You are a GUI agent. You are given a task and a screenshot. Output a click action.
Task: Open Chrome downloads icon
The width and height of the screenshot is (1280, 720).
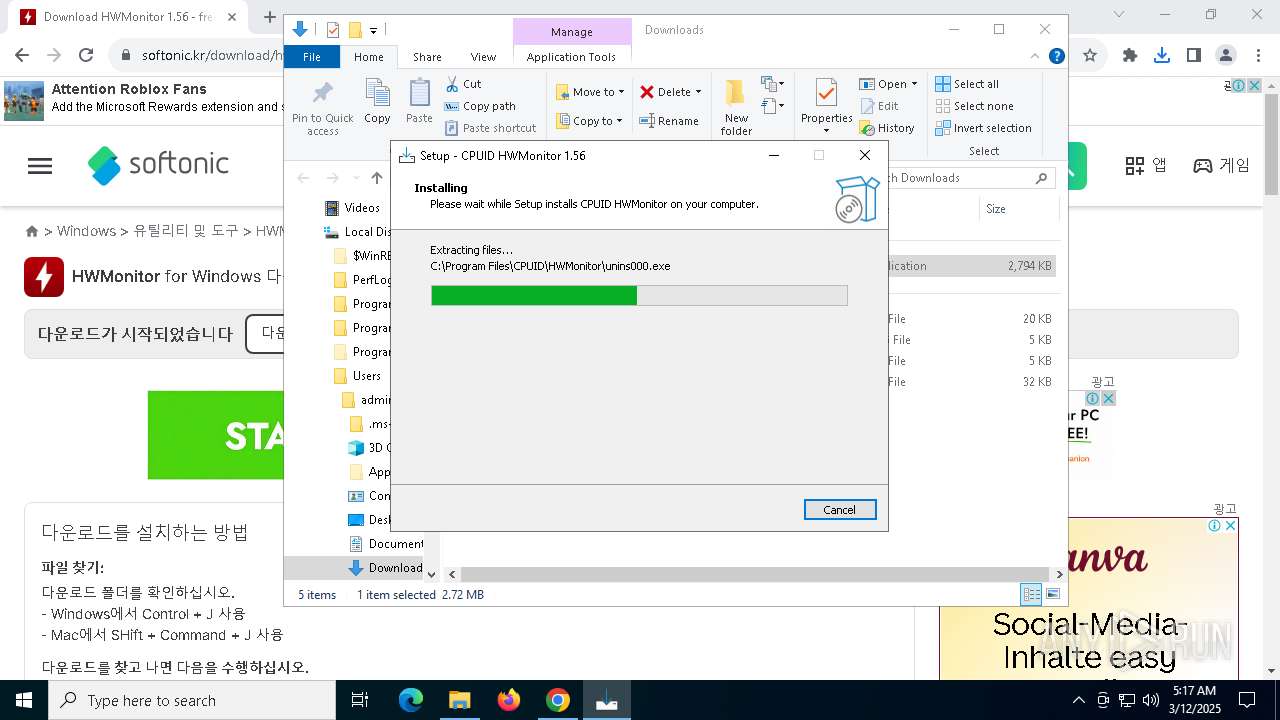pos(1162,56)
